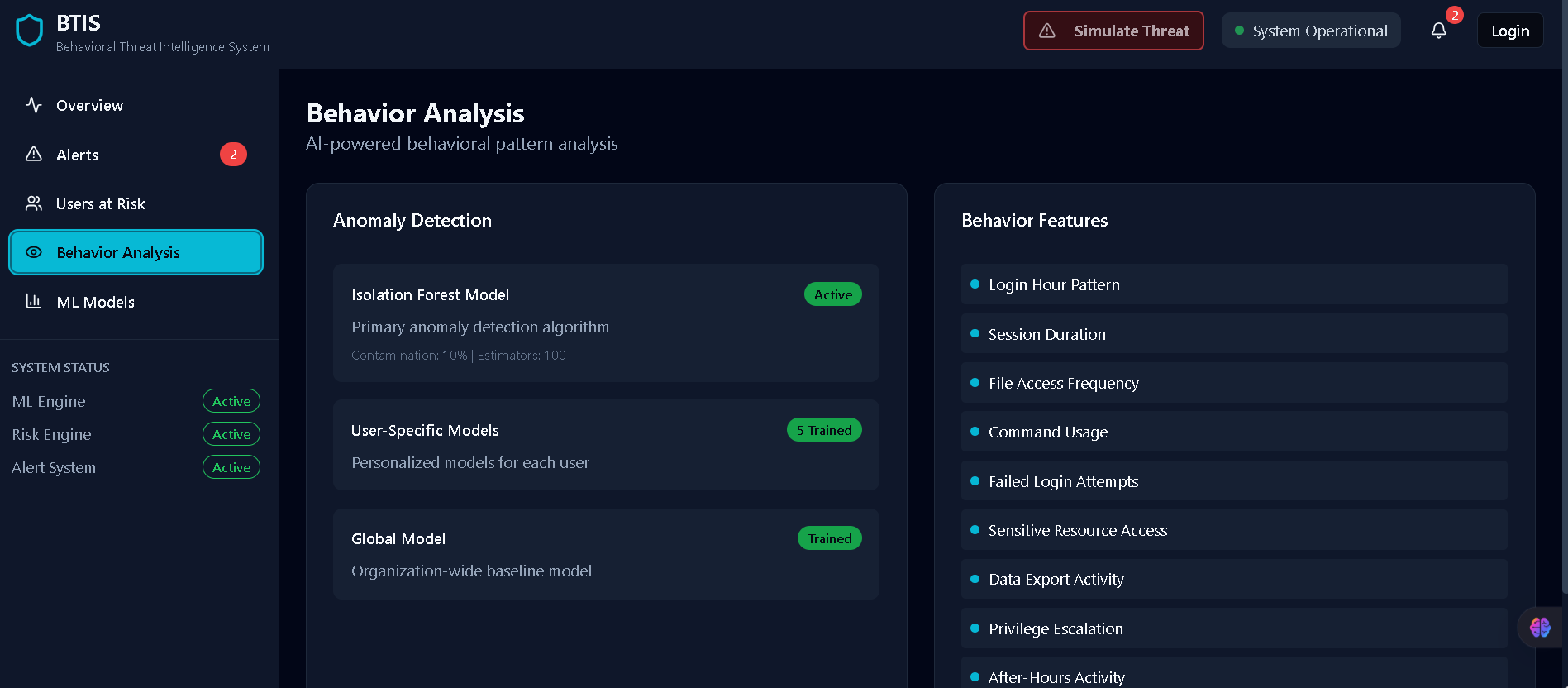
Task: Click the ML Engine Active status badge
Action: click(x=231, y=401)
